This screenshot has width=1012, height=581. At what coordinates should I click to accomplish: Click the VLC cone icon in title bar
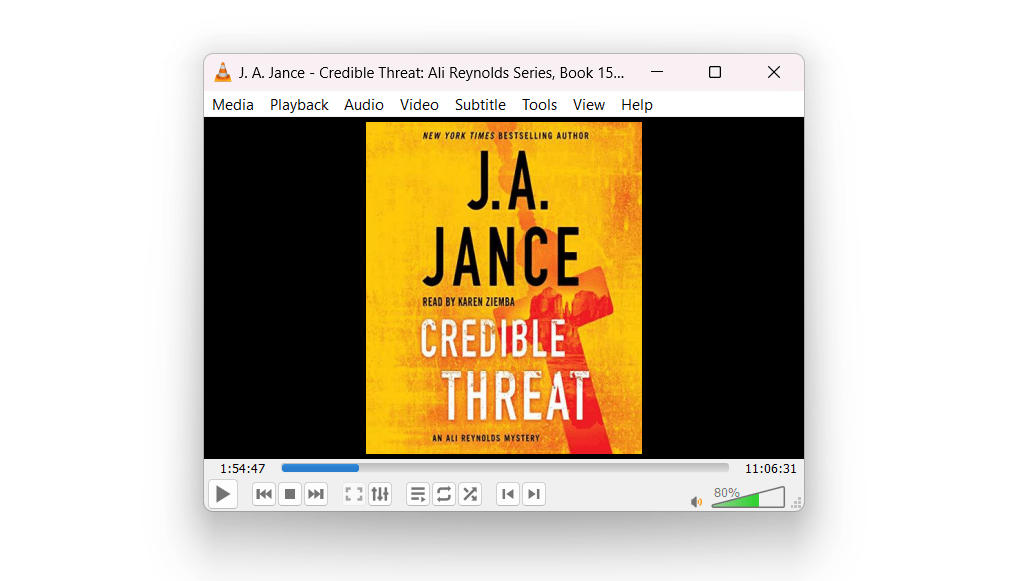(x=223, y=72)
